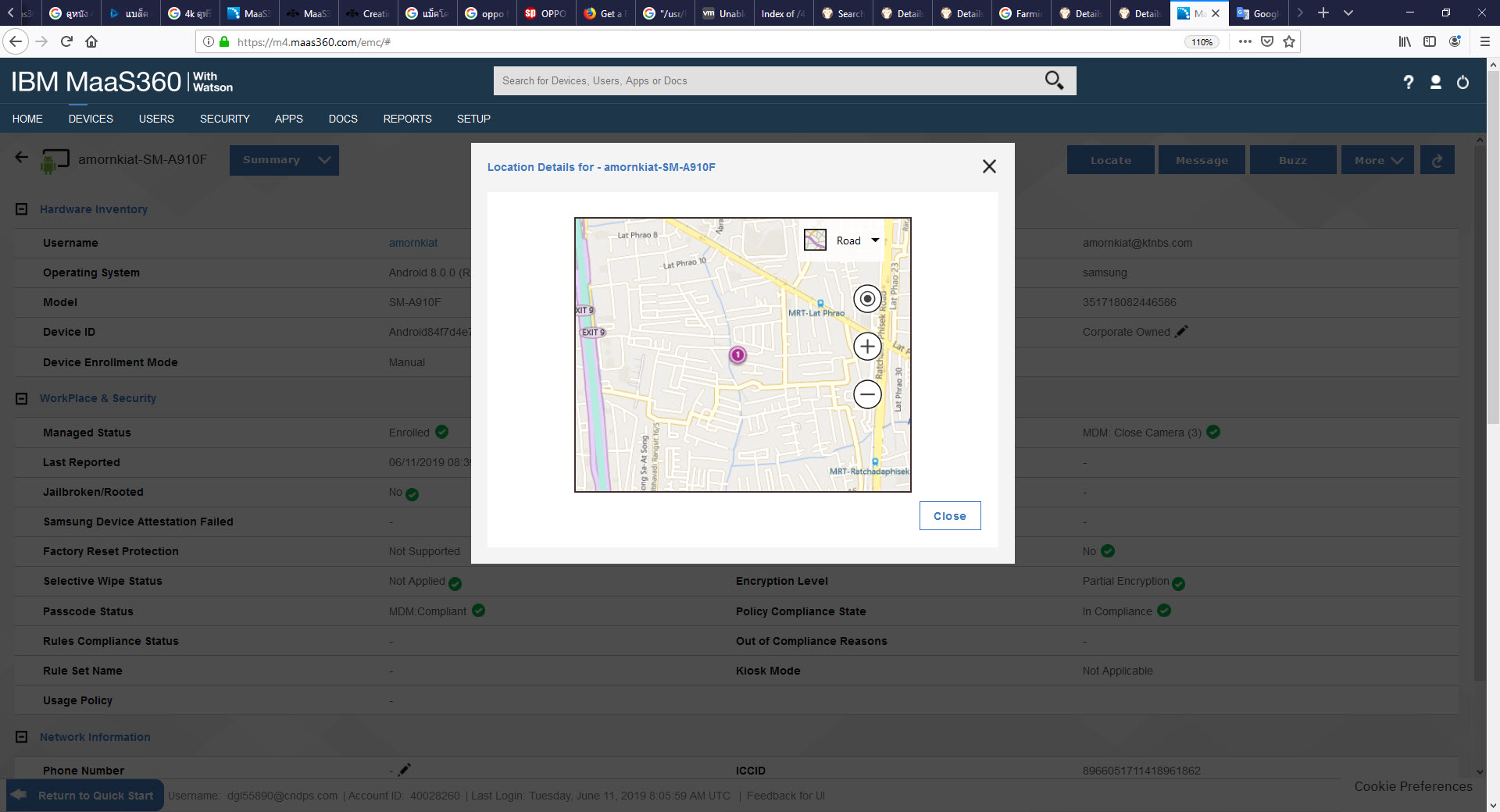Screen dimensions: 1500x812
Task: Save to Pocket icon
Action: point(1267,41)
